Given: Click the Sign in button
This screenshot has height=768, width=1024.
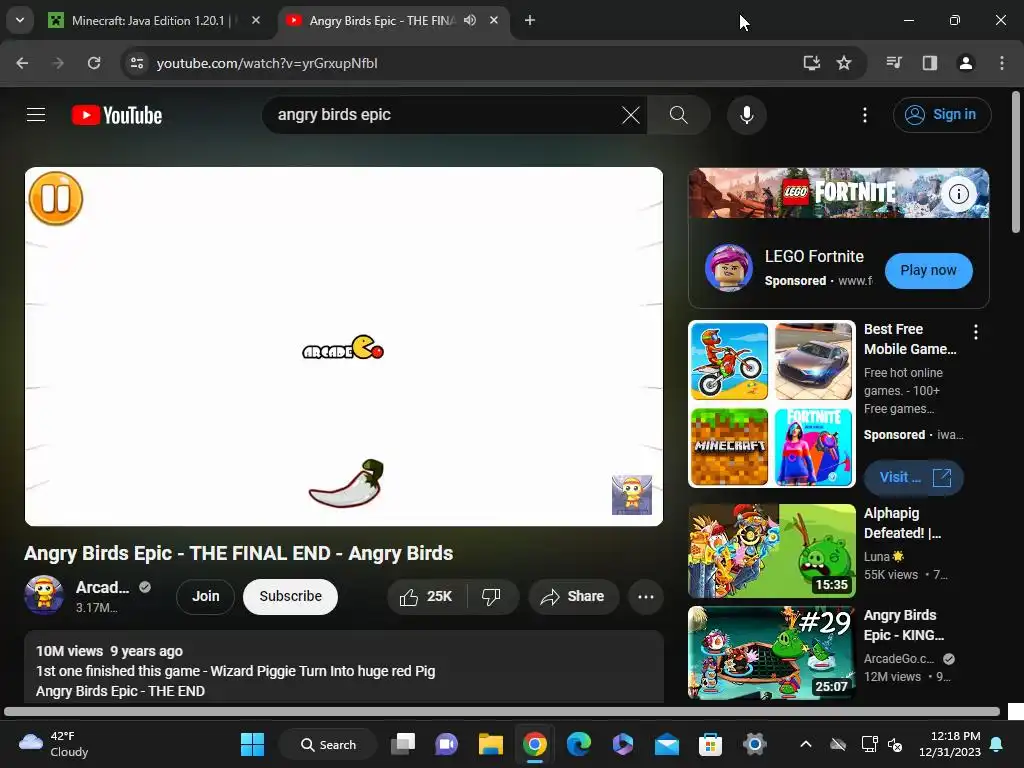Looking at the screenshot, I should coord(942,115).
